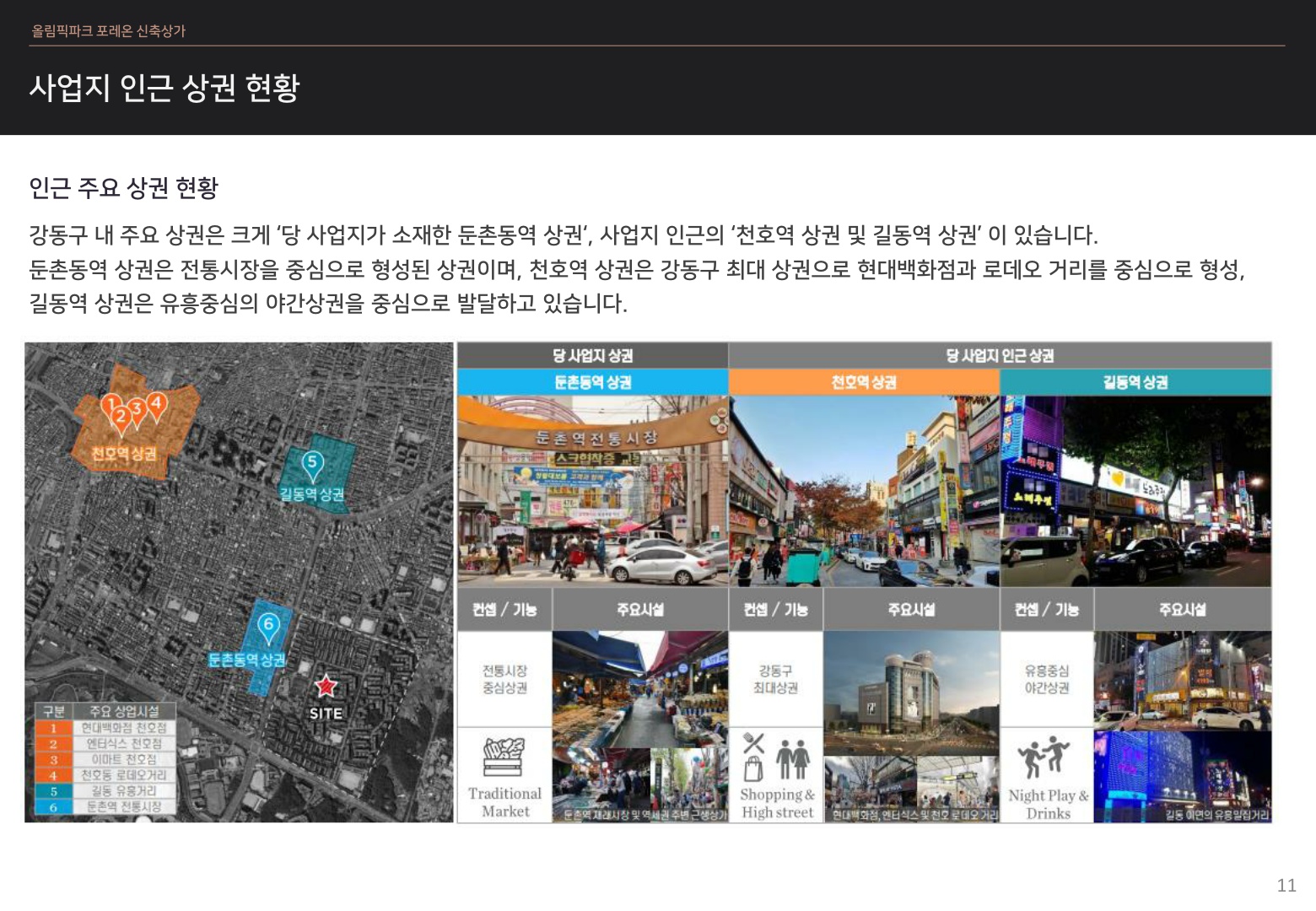The image size is (1316, 911).
Task: Click the blue legend cell numbered 6
Action: (x=53, y=807)
